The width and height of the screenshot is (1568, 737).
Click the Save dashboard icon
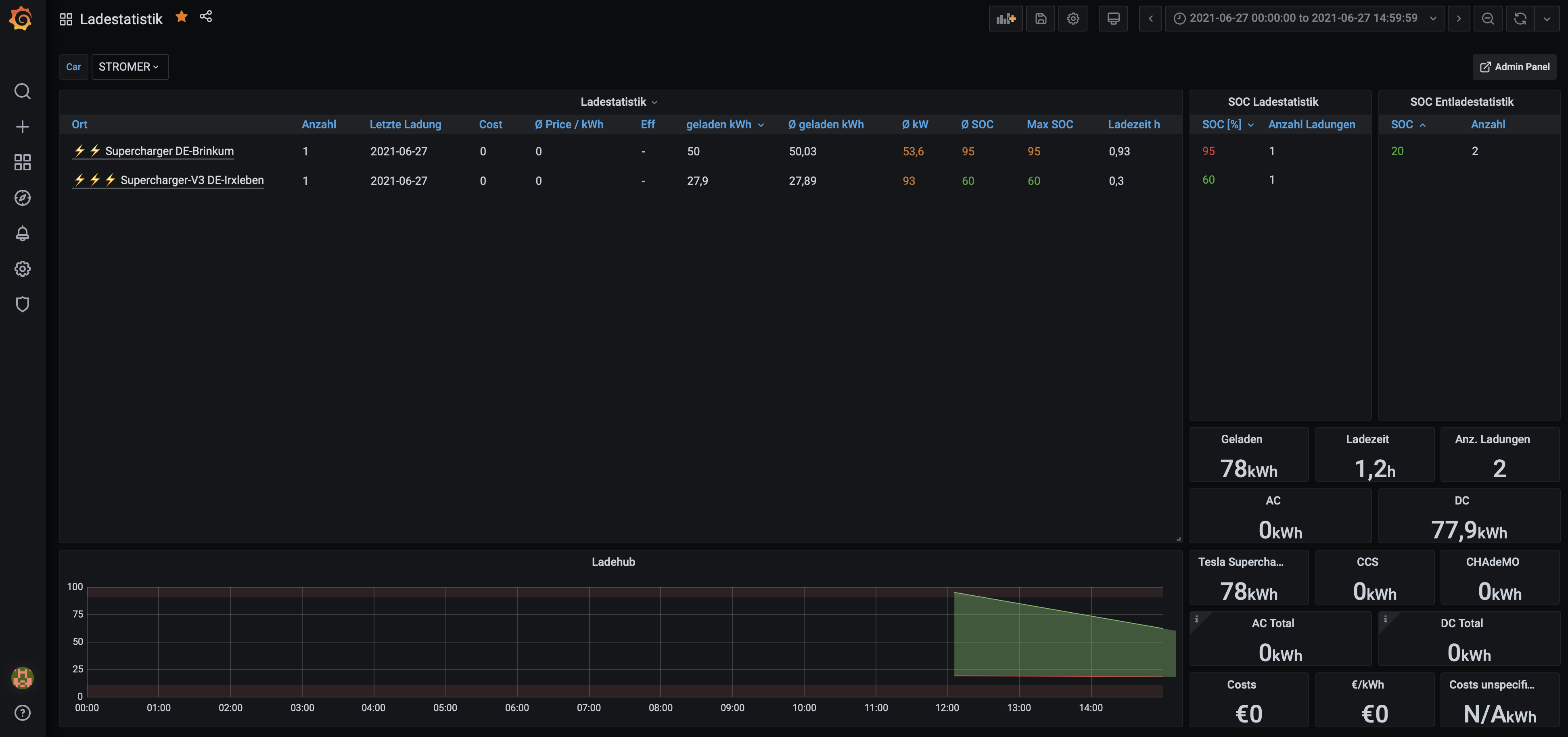point(1040,18)
